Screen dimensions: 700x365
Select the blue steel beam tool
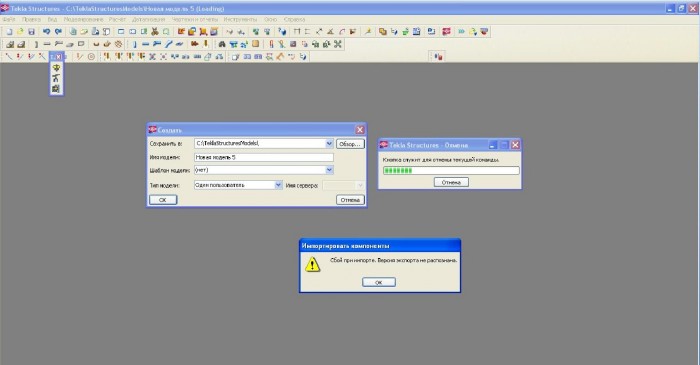coord(146,44)
